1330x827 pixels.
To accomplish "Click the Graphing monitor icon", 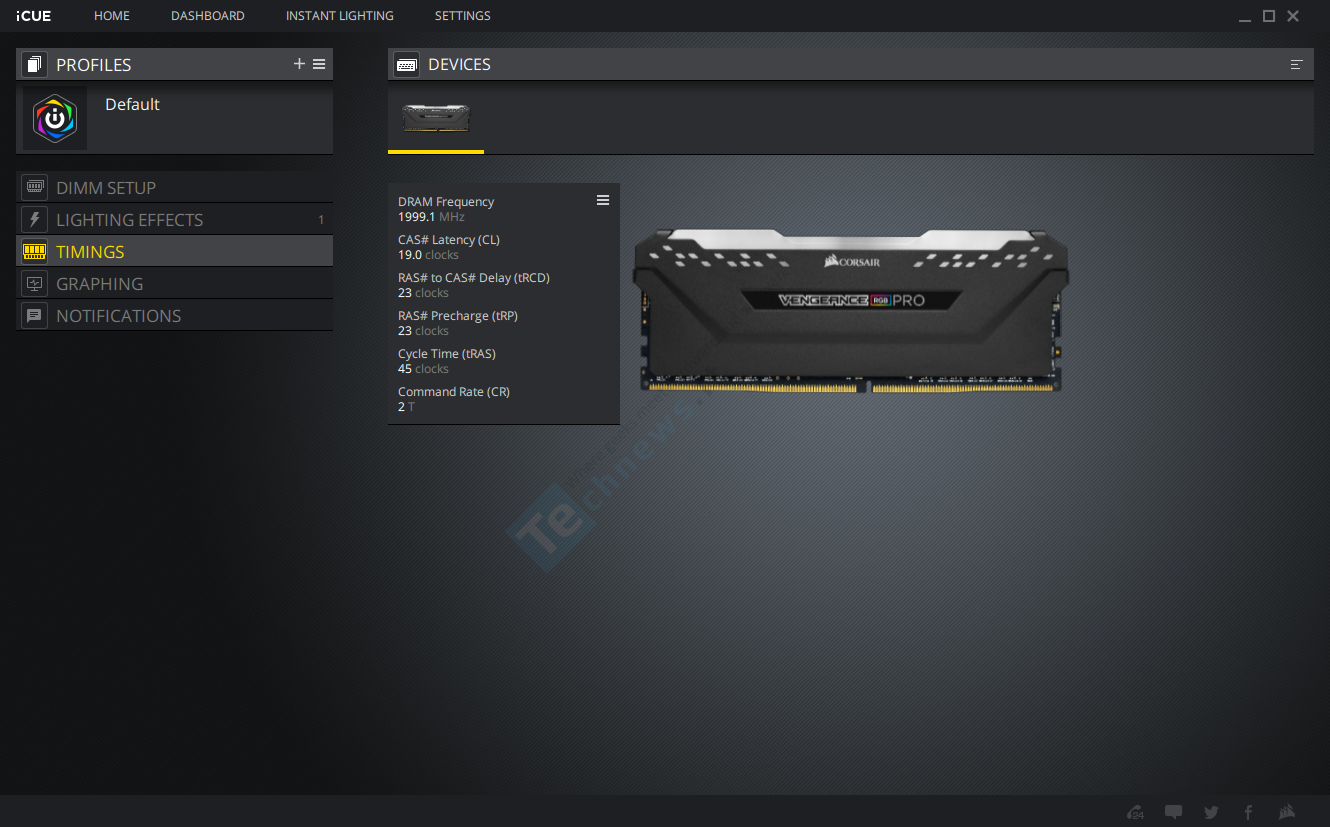I will (35, 283).
